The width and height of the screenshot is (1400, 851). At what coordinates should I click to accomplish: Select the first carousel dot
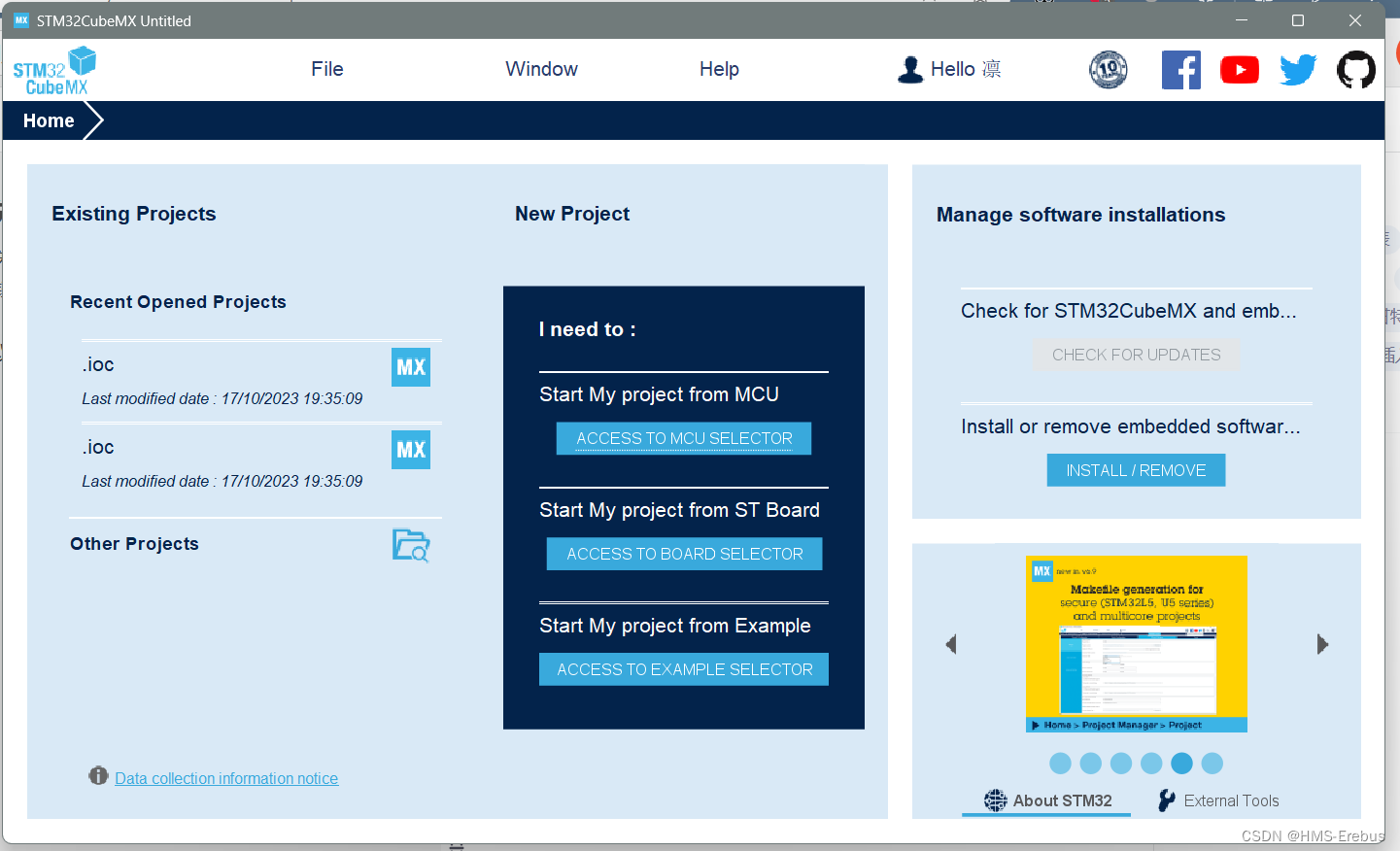point(1061,764)
